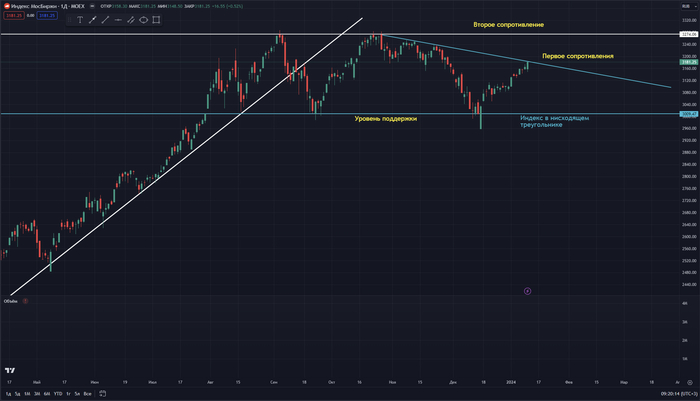
Task: Select the parallel channel tool
Action: tap(131, 20)
